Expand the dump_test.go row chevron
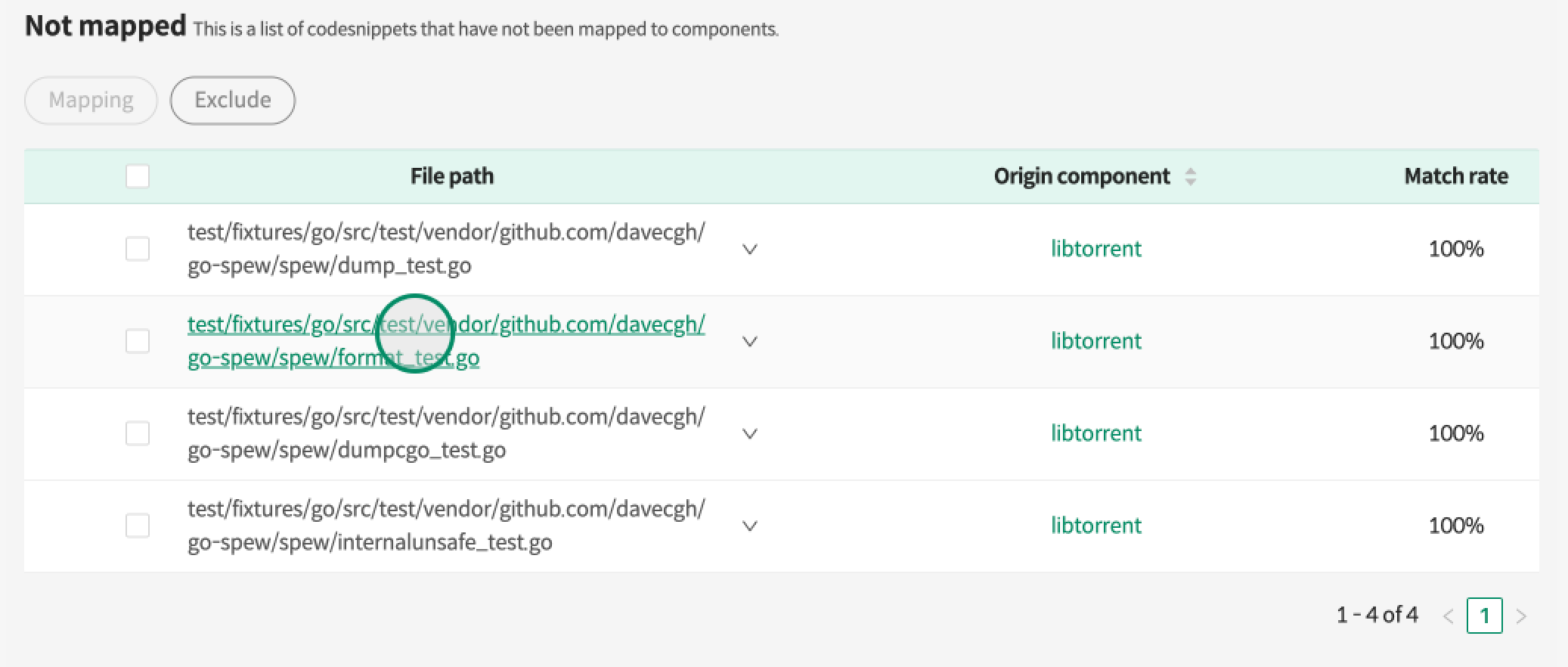The height and width of the screenshot is (667, 1568). (750, 250)
